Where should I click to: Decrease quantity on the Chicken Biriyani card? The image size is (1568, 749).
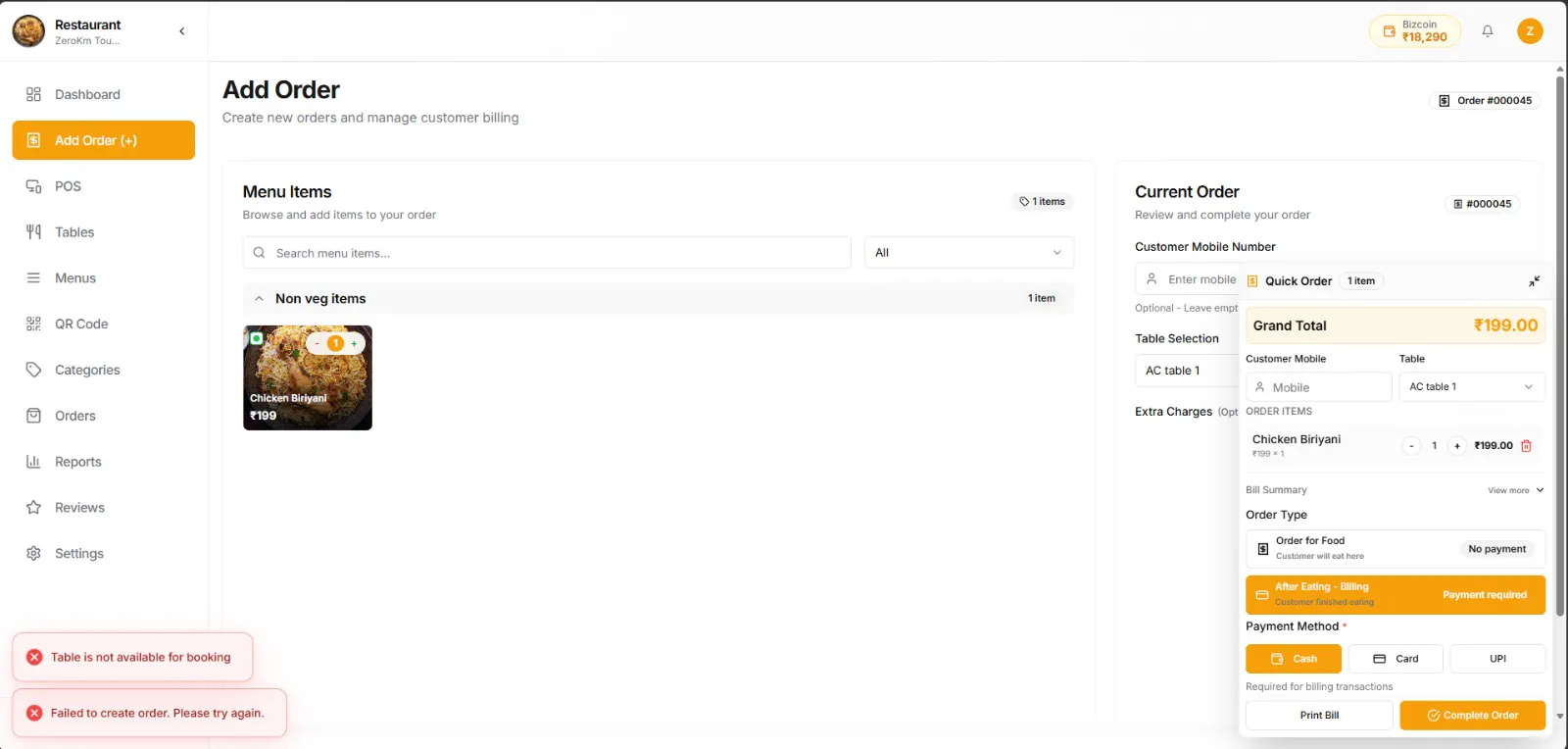(x=317, y=344)
